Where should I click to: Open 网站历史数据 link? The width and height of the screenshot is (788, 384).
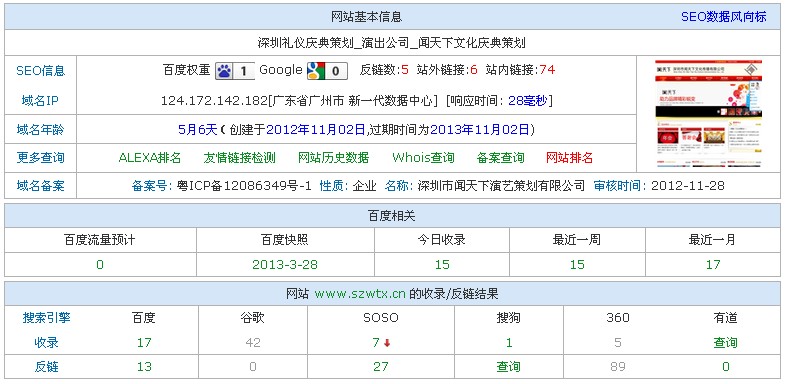333,158
